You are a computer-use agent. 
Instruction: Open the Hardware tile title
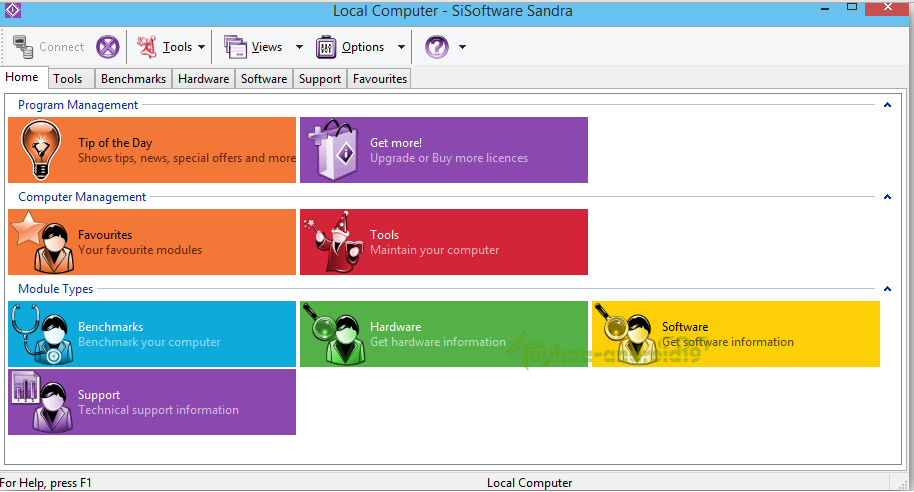pyautogui.click(x=395, y=327)
